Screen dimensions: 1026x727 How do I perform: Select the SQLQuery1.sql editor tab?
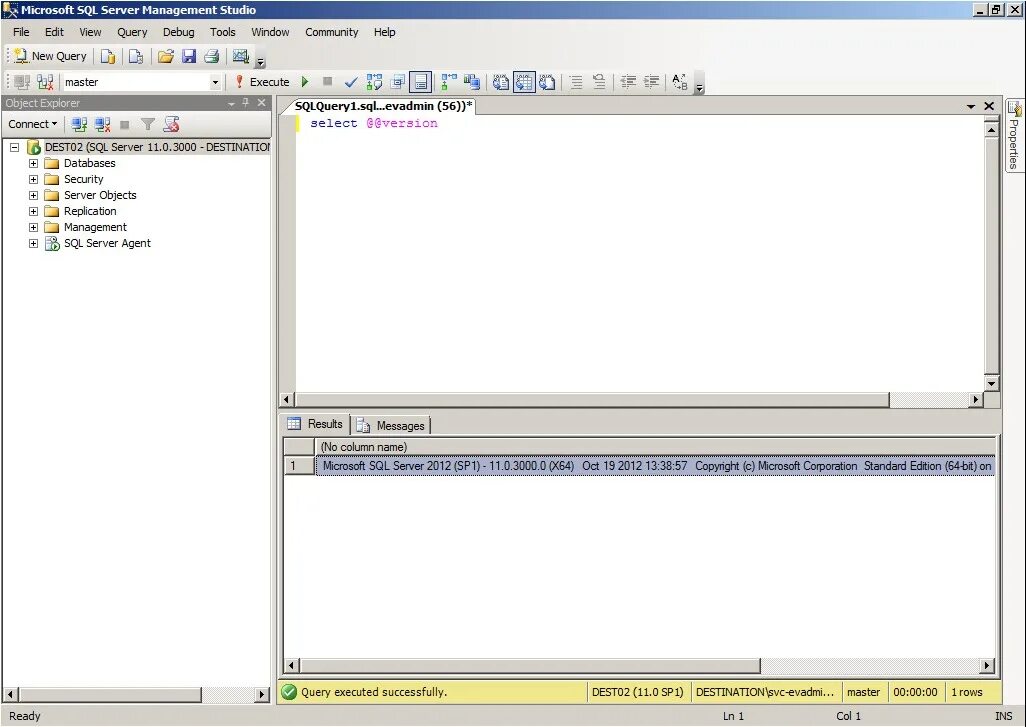383,106
